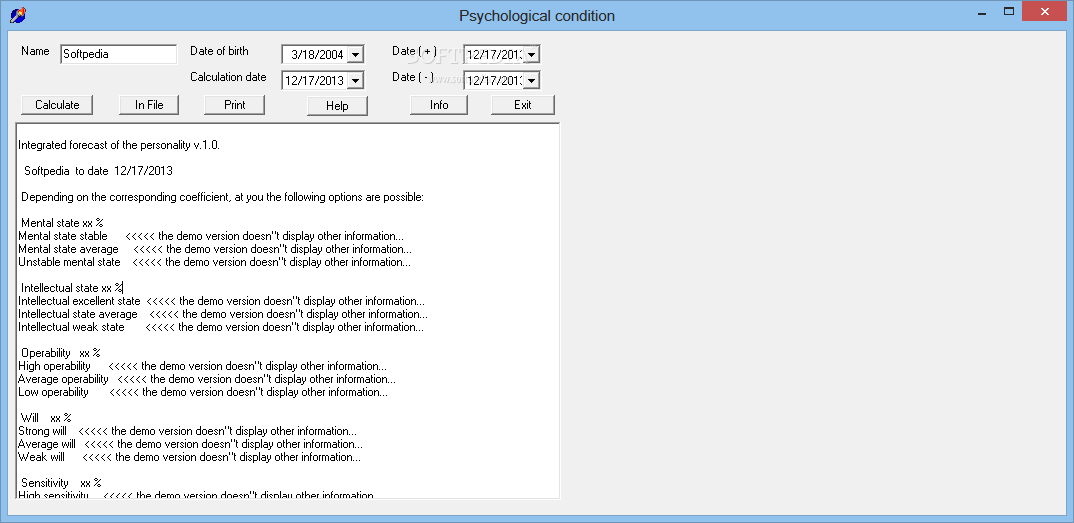Click the 'Operability xx %' heading
Viewport: 1074px width, 523px height.
[61, 353]
